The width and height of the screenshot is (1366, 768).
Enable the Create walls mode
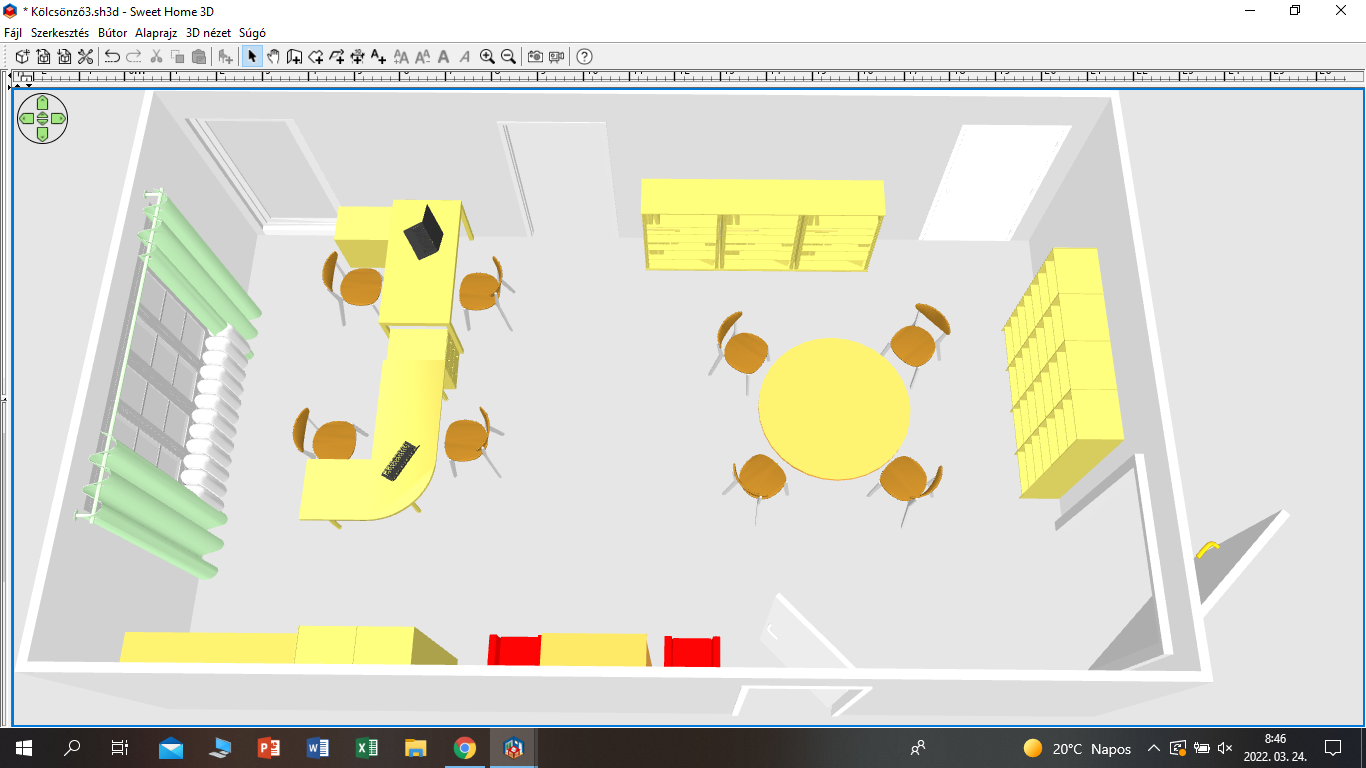pyautogui.click(x=294, y=57)
